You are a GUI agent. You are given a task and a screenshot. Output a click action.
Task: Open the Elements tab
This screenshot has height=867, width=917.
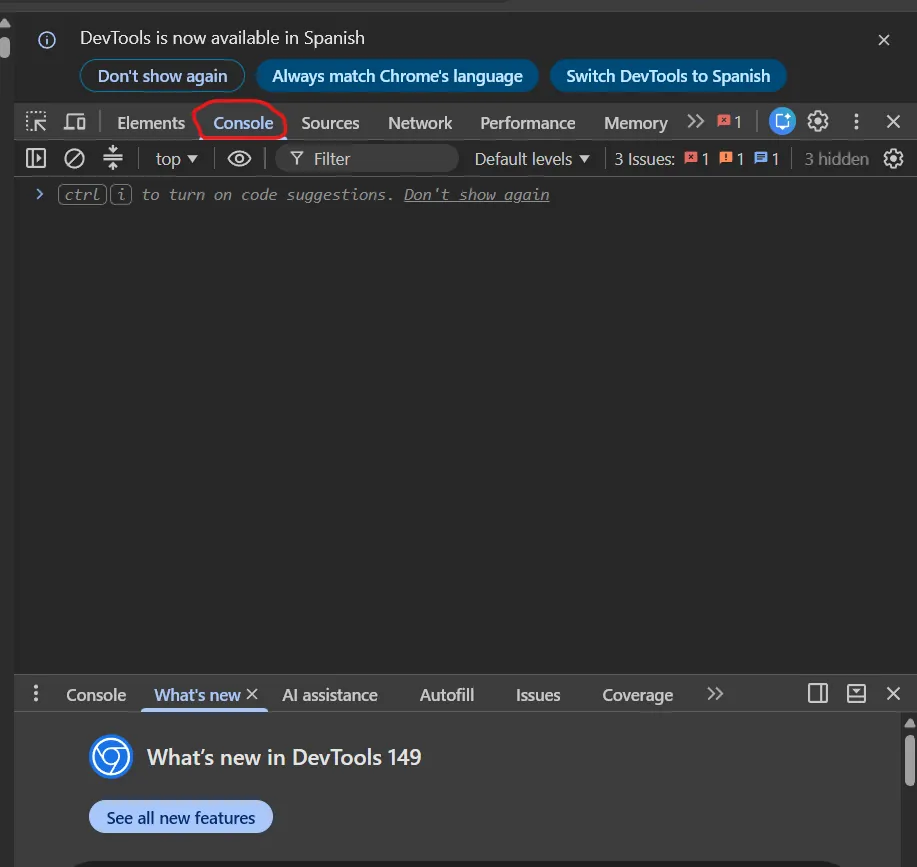[x=151, y=123]
